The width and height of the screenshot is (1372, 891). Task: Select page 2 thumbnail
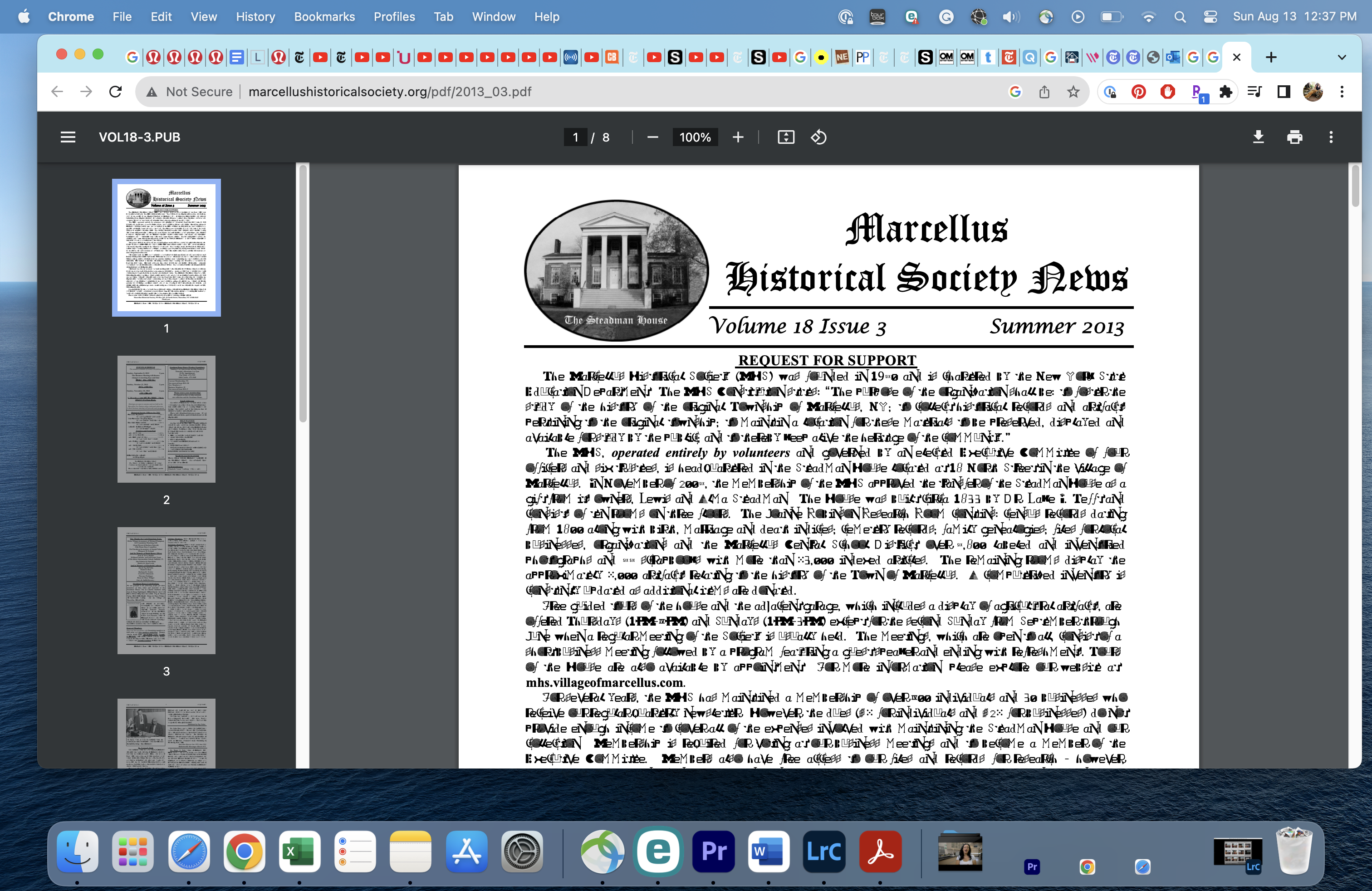click(166, 419)
